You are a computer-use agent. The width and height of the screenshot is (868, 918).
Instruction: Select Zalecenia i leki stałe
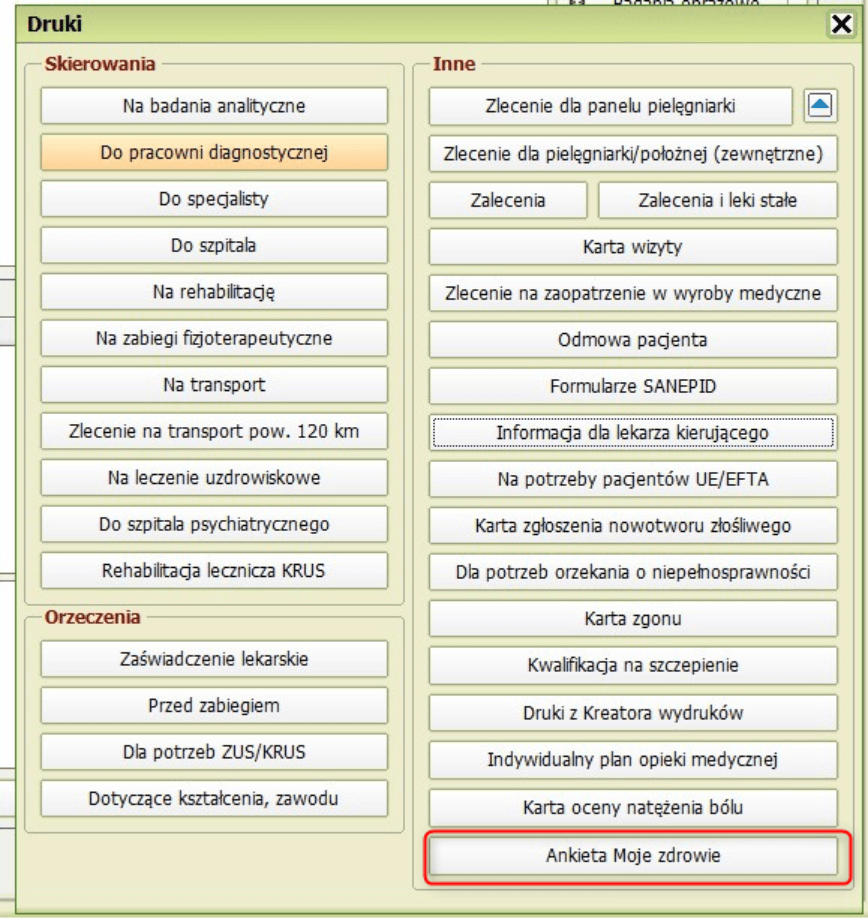(x=717, y=200)
